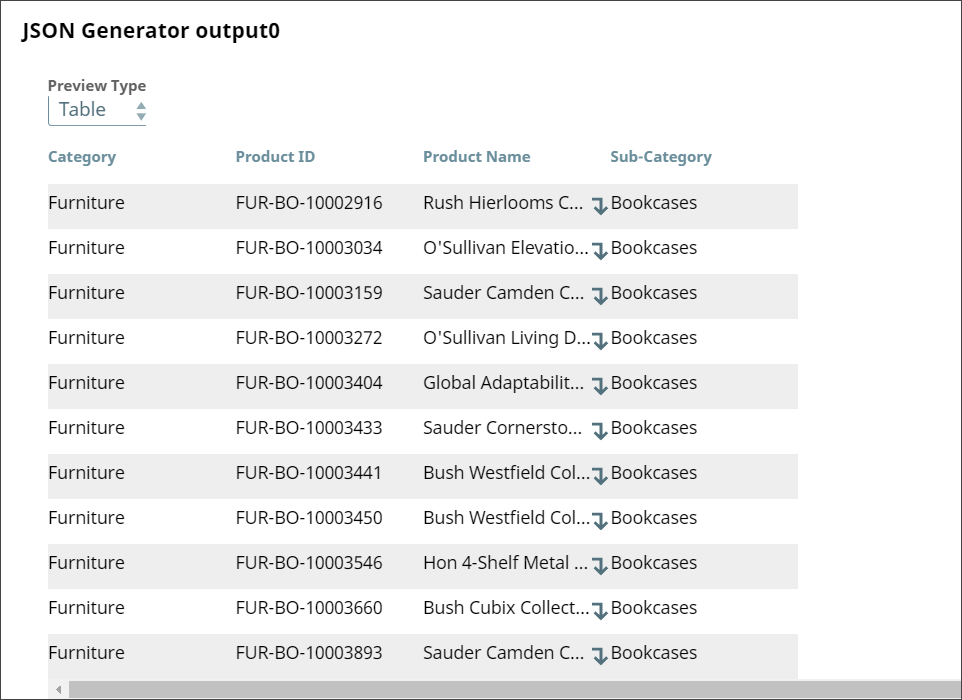Select drill-down icon next to Global Adaptabilit... product
The height and width of the screenshot is (700, 962).
point(601,383)
